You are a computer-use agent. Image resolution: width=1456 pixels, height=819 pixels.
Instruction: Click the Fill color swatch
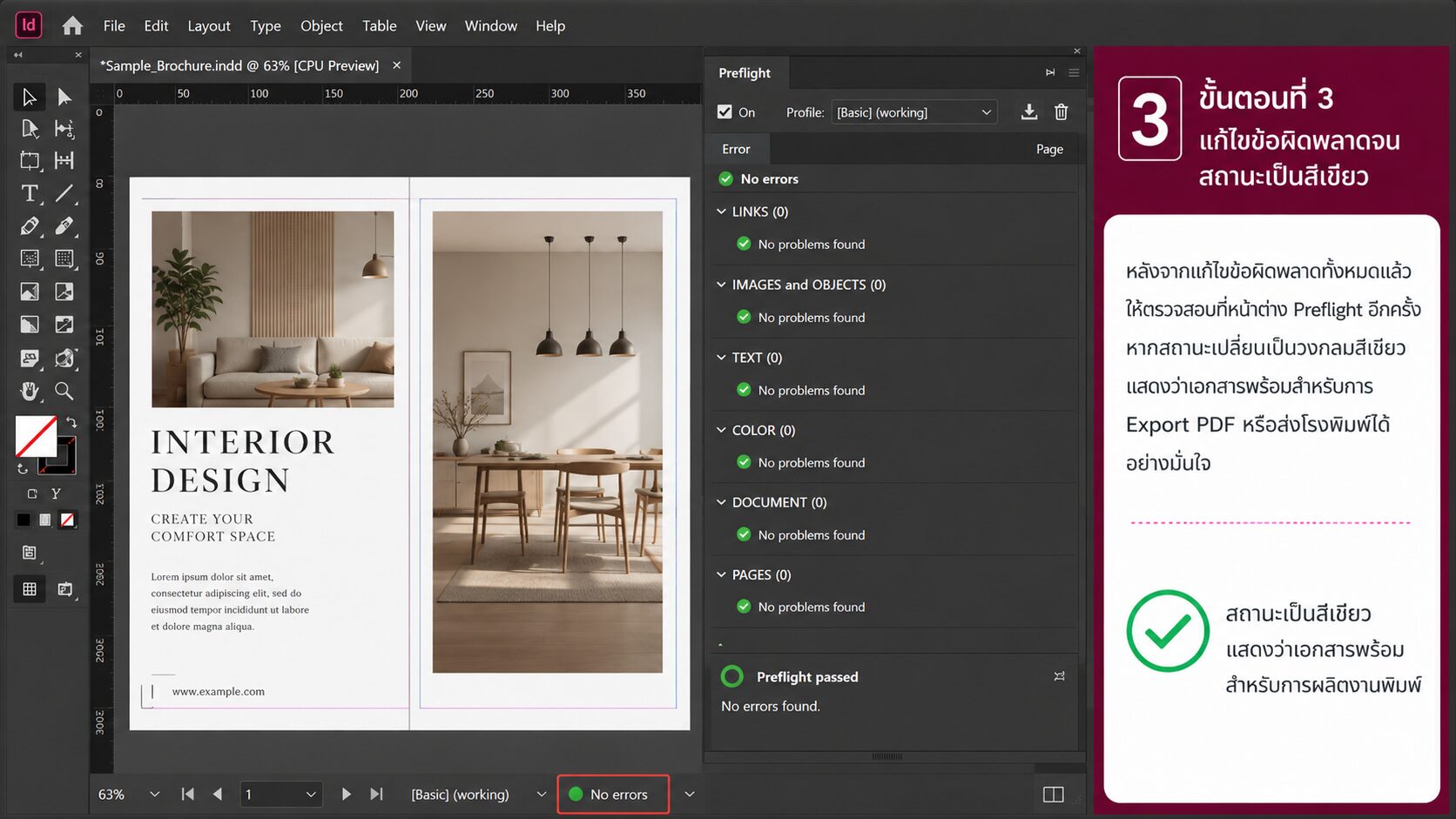[x=36, y=436]
